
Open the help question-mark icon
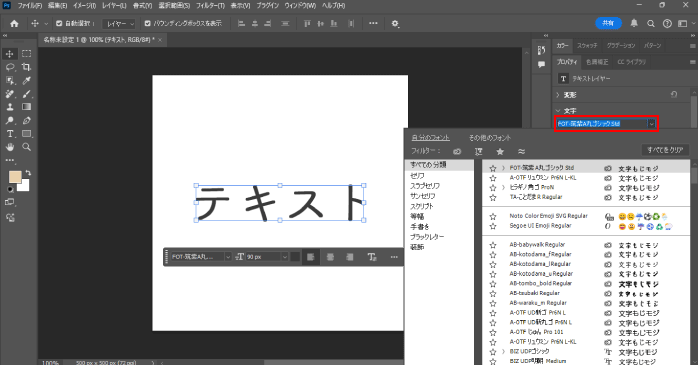coord(667,24)
